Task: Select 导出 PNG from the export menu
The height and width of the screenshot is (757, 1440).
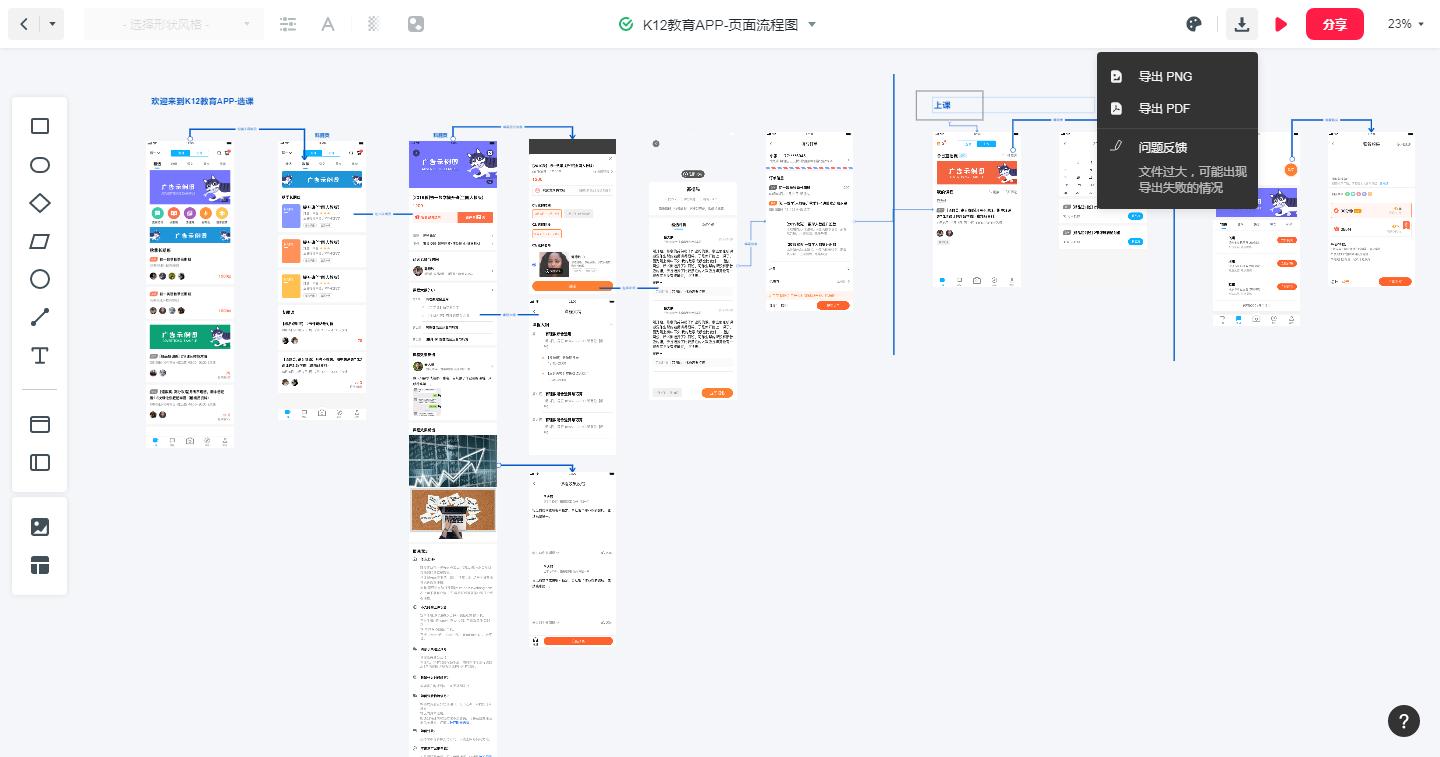Action: click(x=1165, y=77)
